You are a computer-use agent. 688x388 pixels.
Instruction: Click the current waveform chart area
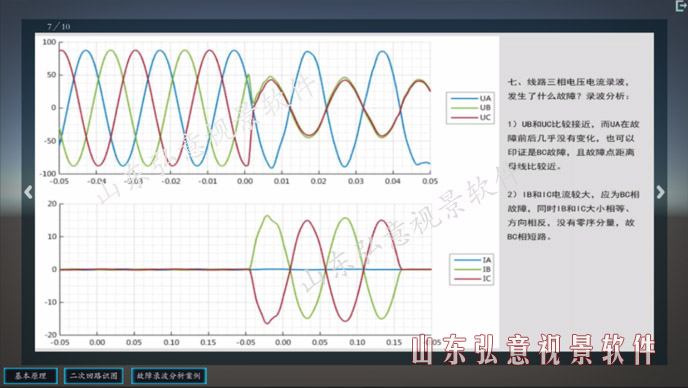click(246, 269)
